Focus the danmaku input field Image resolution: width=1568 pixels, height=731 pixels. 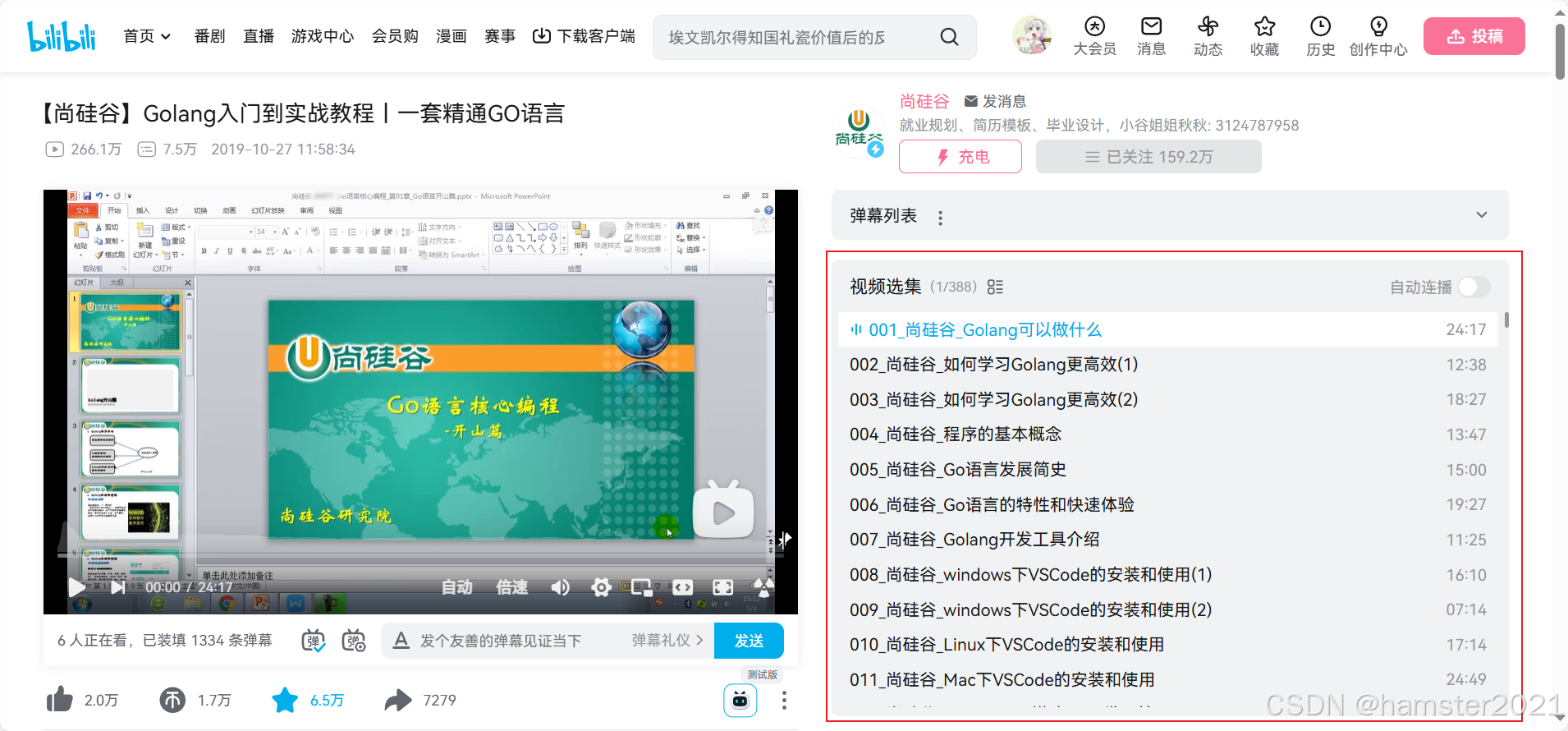[x=501, y=641]
